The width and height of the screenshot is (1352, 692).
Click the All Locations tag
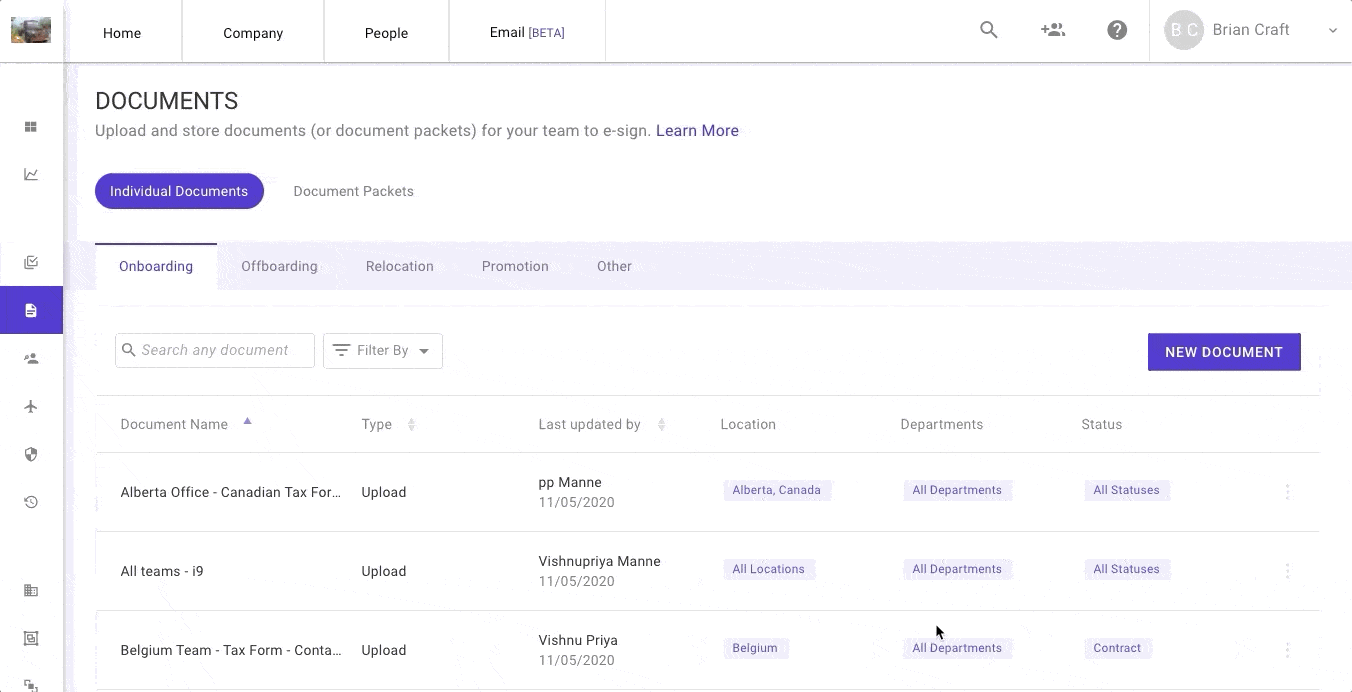(x=769, y=569)
